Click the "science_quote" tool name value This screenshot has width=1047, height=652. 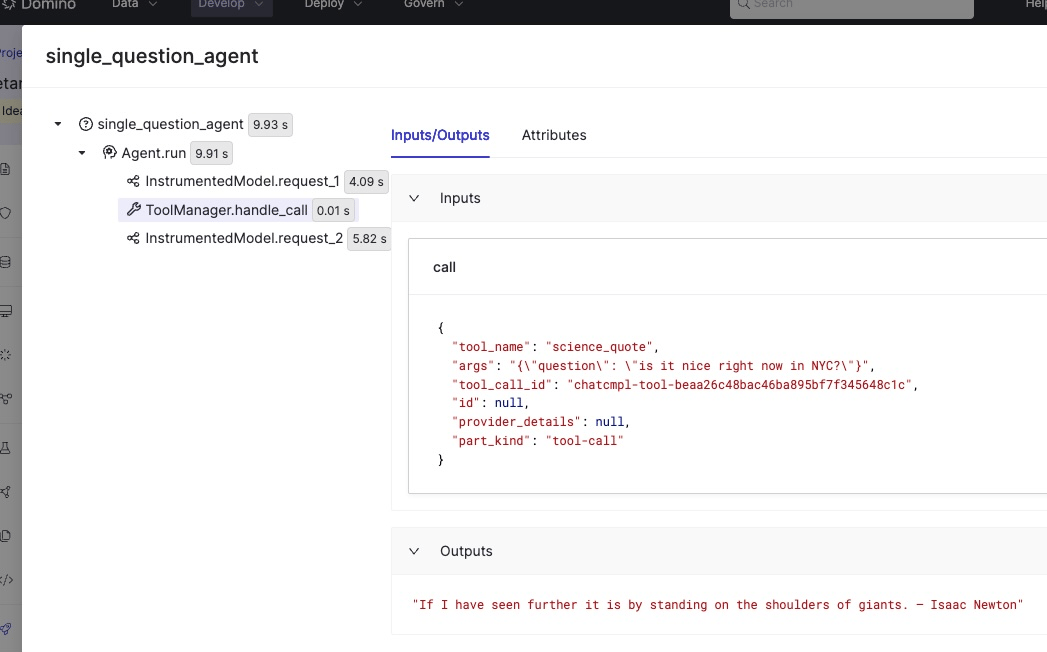coord(599,347)
